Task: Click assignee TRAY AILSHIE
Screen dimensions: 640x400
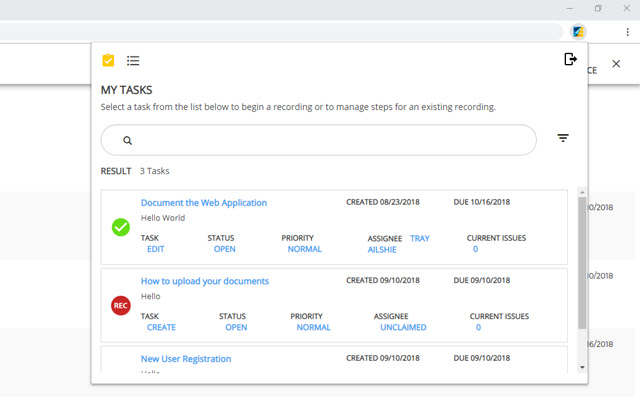Action: tap(398, 244)
